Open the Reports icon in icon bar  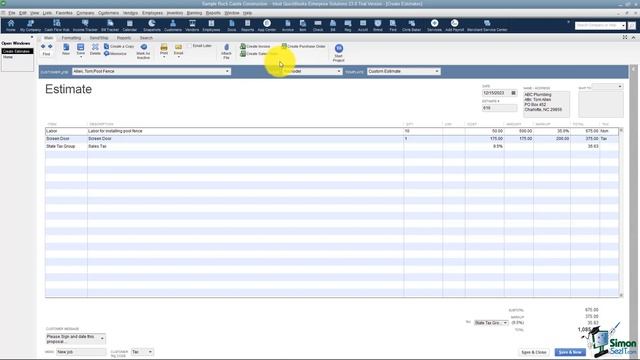point(247,25)
